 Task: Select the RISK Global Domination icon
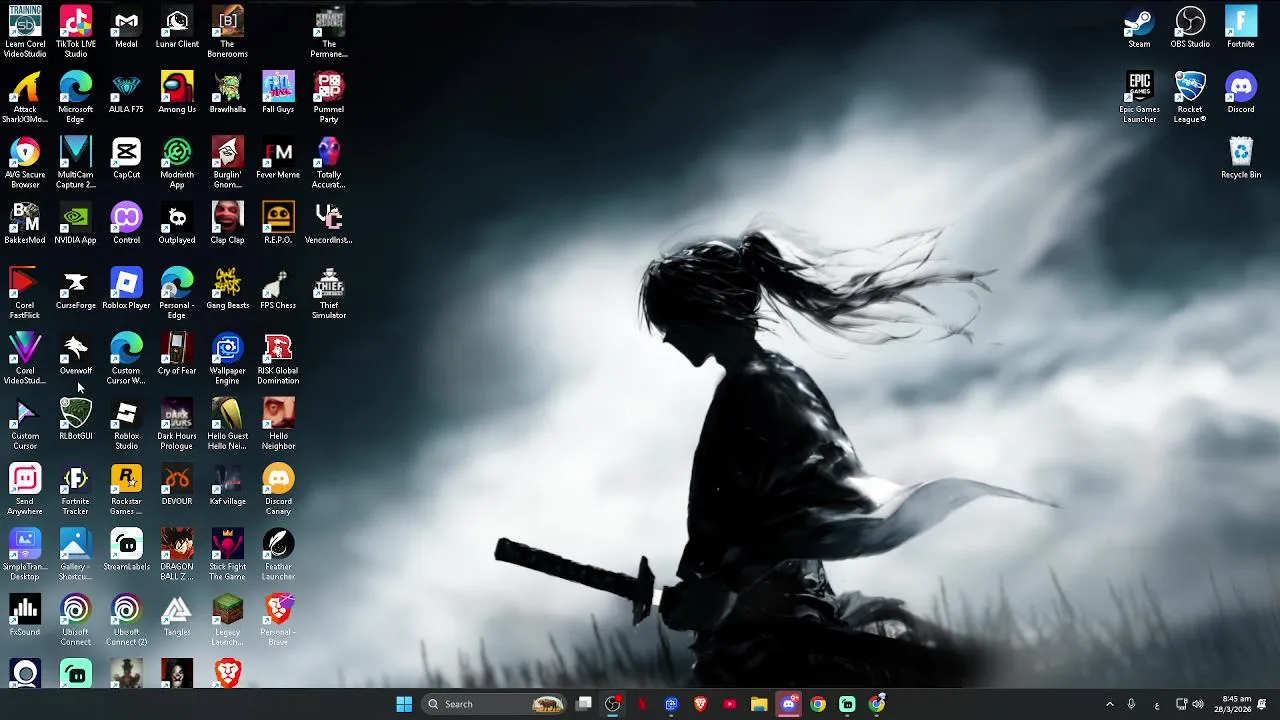coord(278,358)
